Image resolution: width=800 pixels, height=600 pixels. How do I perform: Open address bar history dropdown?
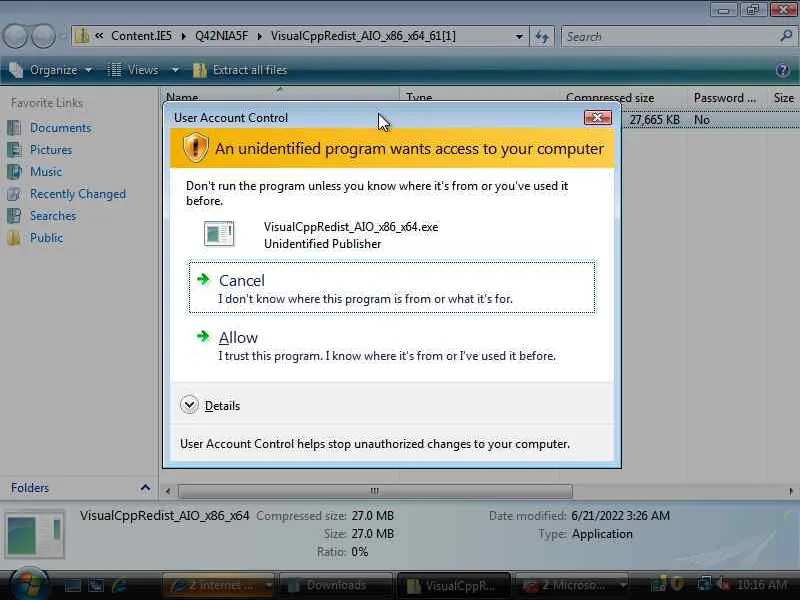[x=519, y=37]
